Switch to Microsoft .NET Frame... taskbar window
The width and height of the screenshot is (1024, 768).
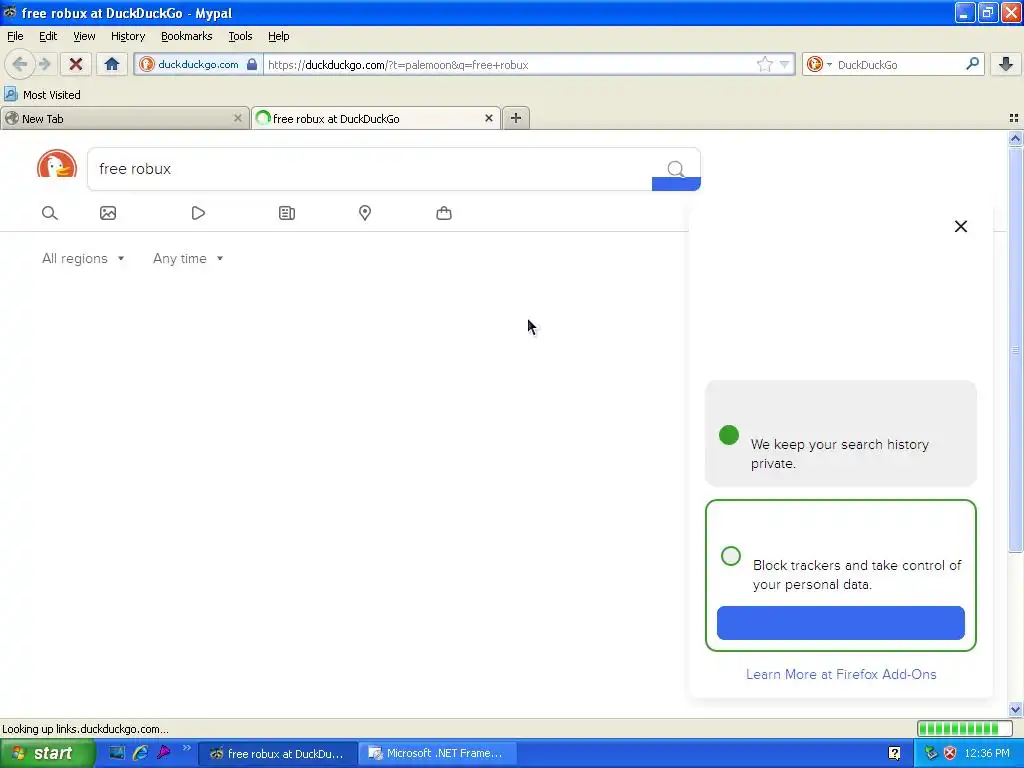(438, 754)
